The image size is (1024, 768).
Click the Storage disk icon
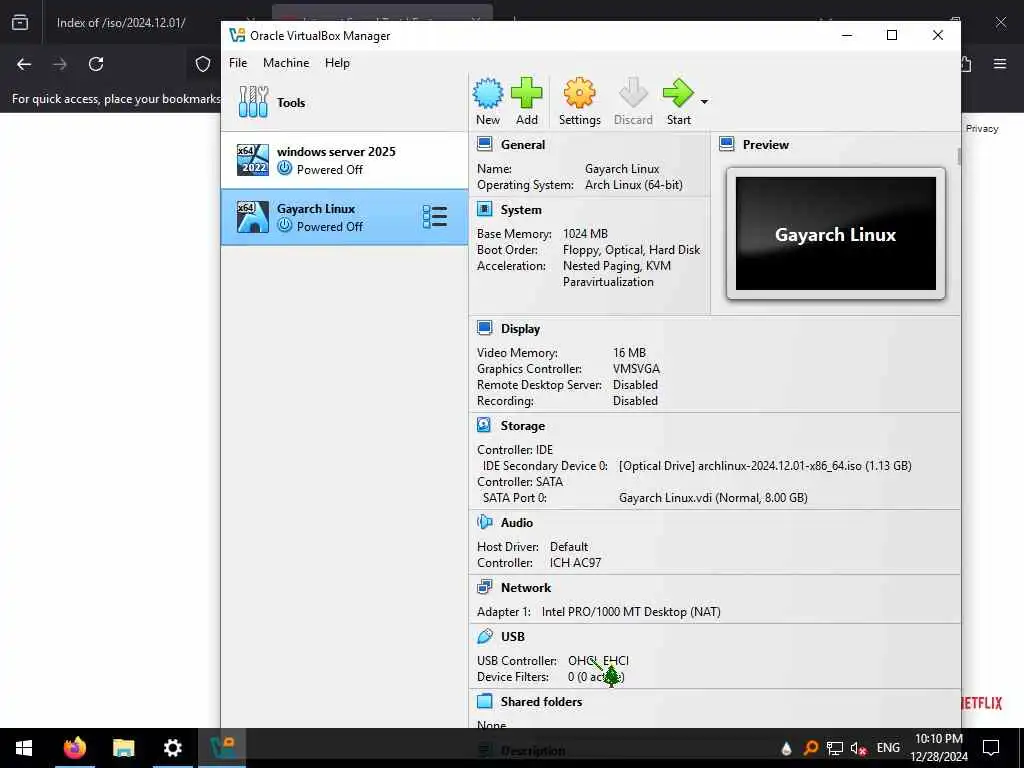coord(485,425)
